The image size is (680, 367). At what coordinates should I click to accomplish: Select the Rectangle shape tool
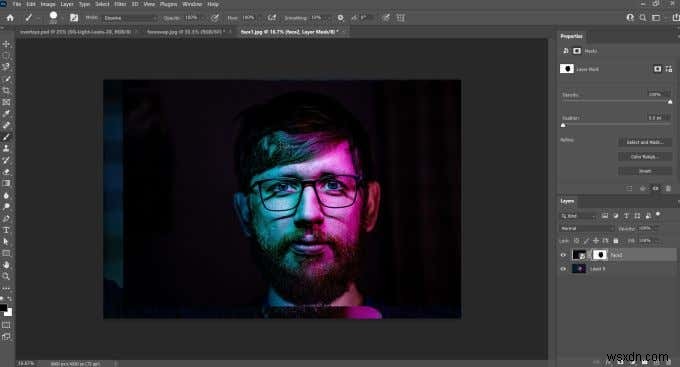pos(6,253)
